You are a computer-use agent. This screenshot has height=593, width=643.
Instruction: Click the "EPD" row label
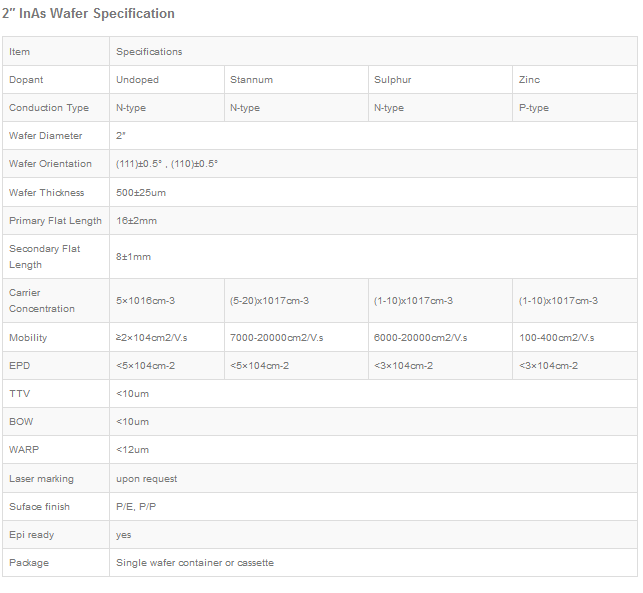pyautogui.click(x=19, y=366)
